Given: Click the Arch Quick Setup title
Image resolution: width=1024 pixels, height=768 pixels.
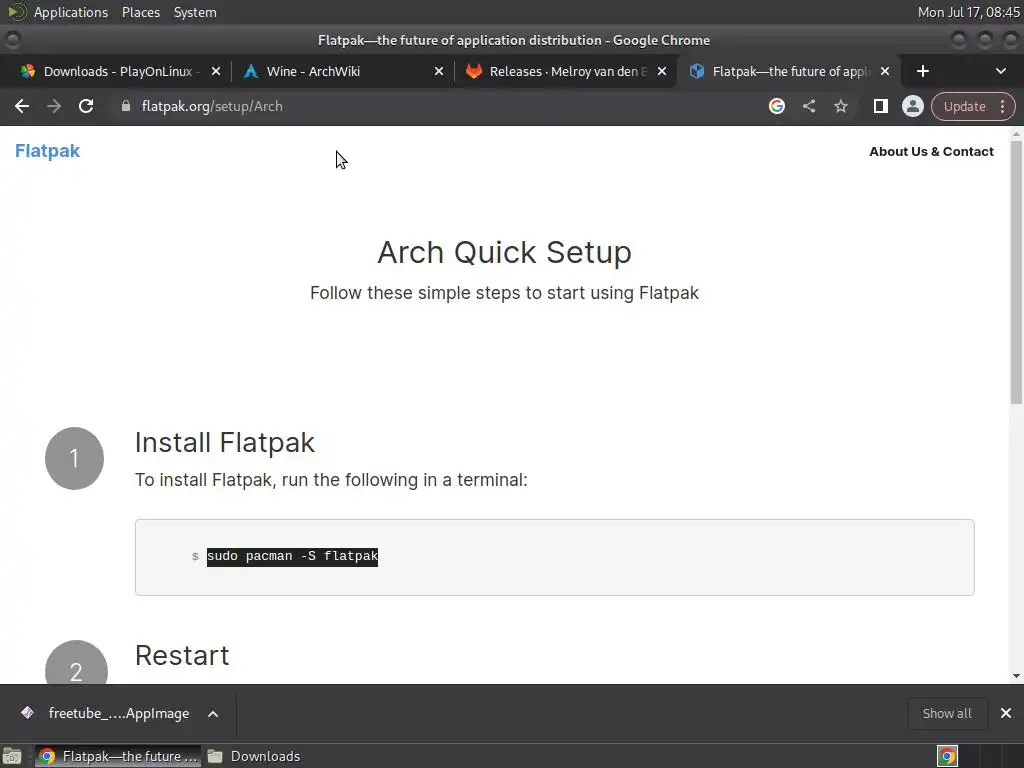Looking at the screenshot, I should [x=505, y=252].
